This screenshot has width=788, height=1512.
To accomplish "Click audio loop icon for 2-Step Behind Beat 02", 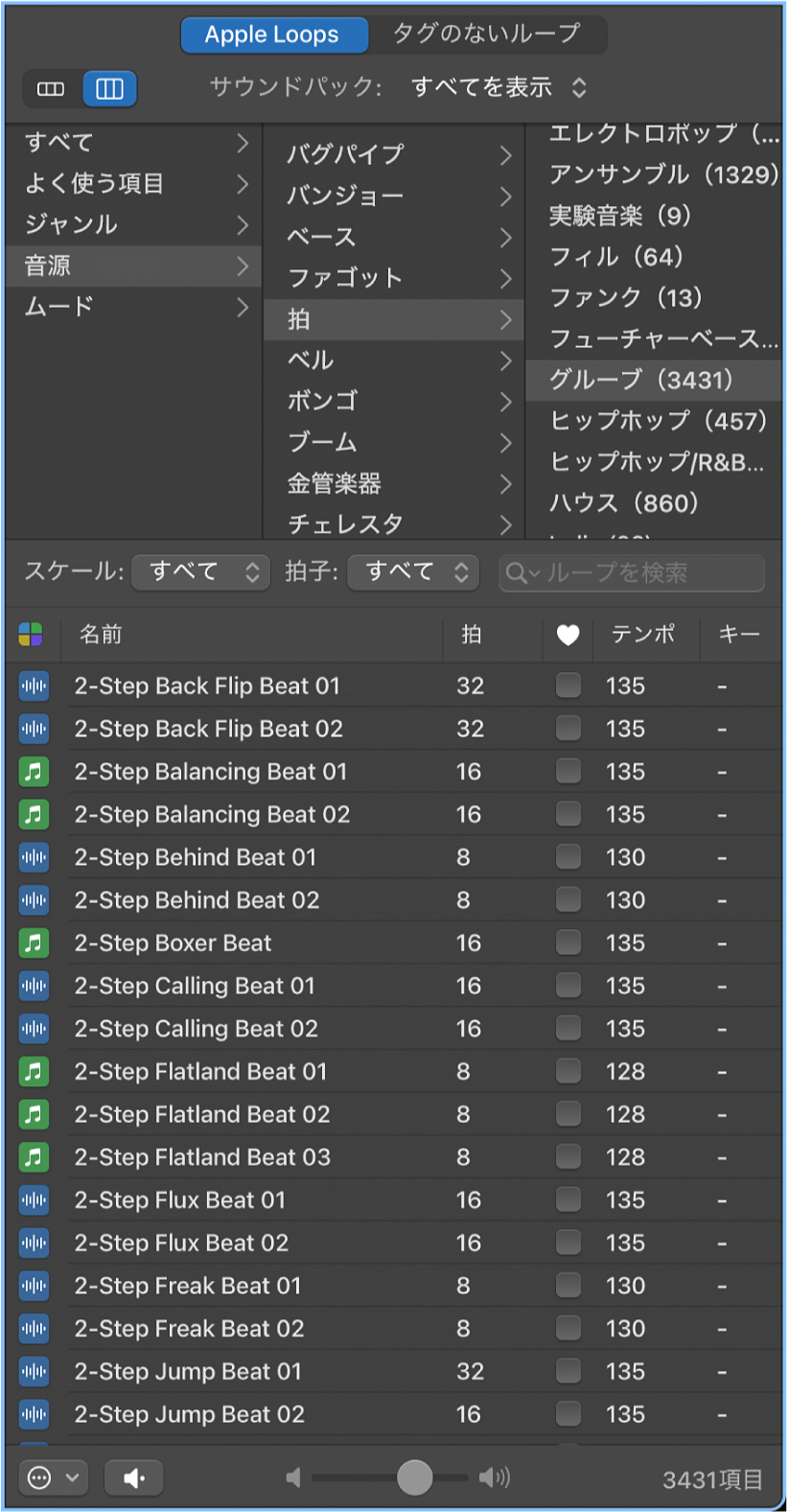I will pyautogui.click(x=34, y=900).
